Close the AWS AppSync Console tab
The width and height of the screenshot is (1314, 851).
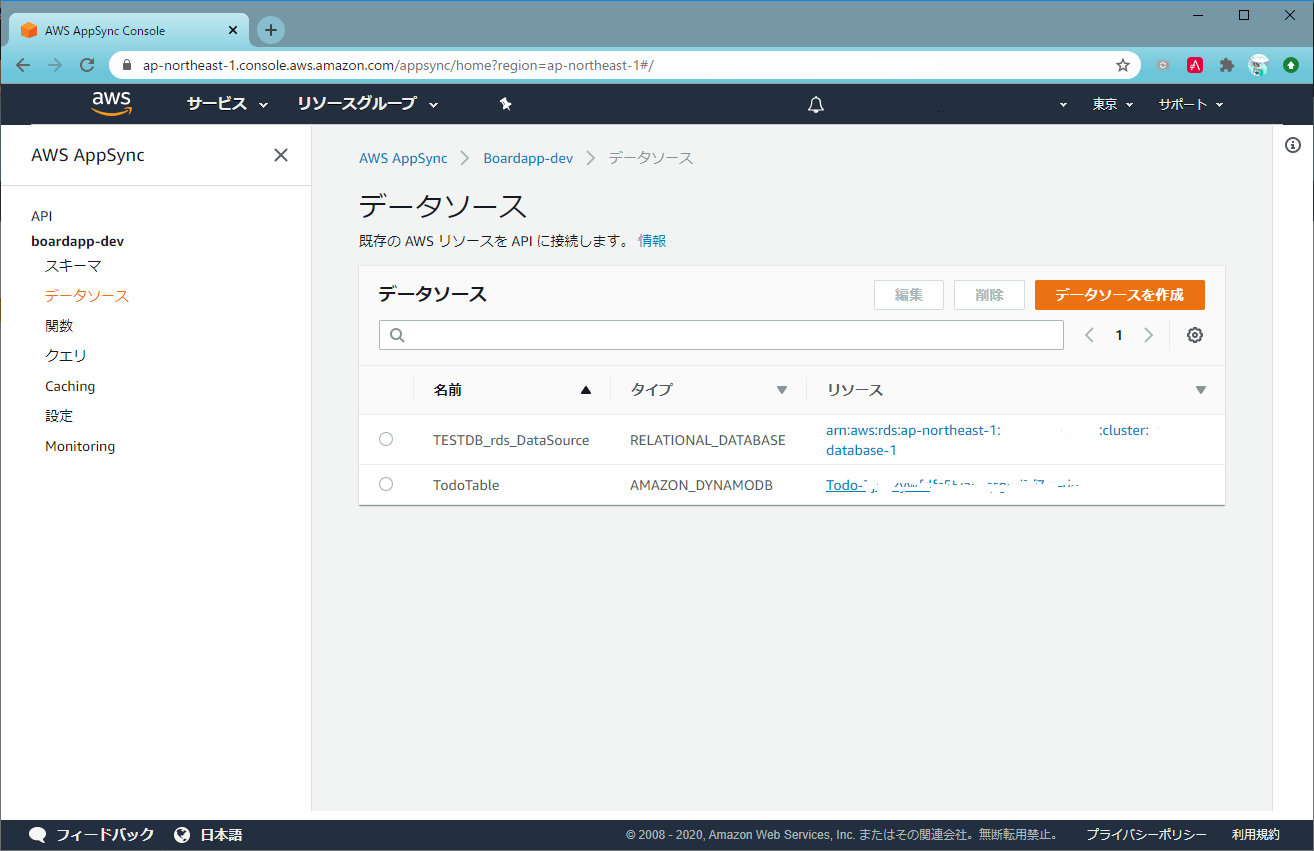(233, 30)
